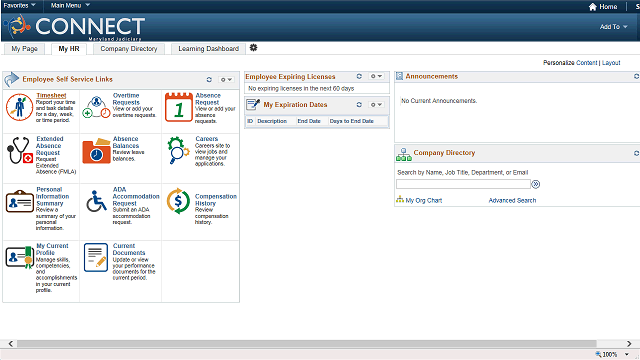Open the Current Documents page icon
The height and width of the screenshot is (360, 640).
[96, 257]
